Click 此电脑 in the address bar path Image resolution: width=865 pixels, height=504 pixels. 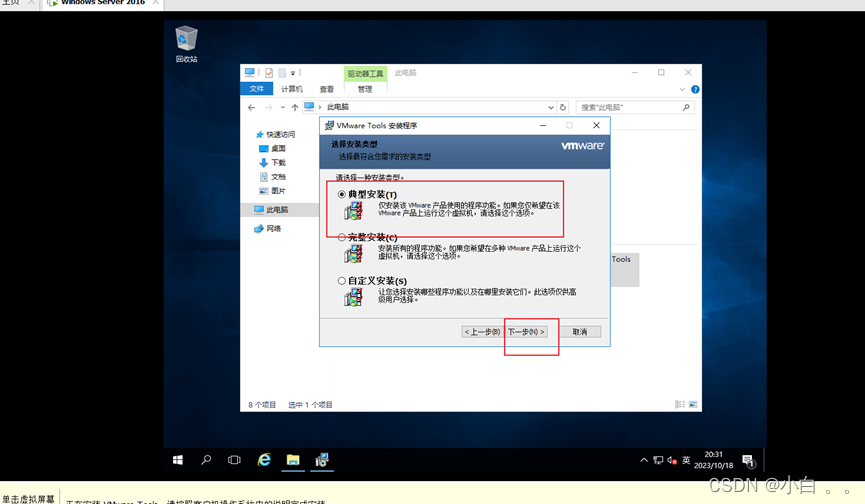coord(338,107)
